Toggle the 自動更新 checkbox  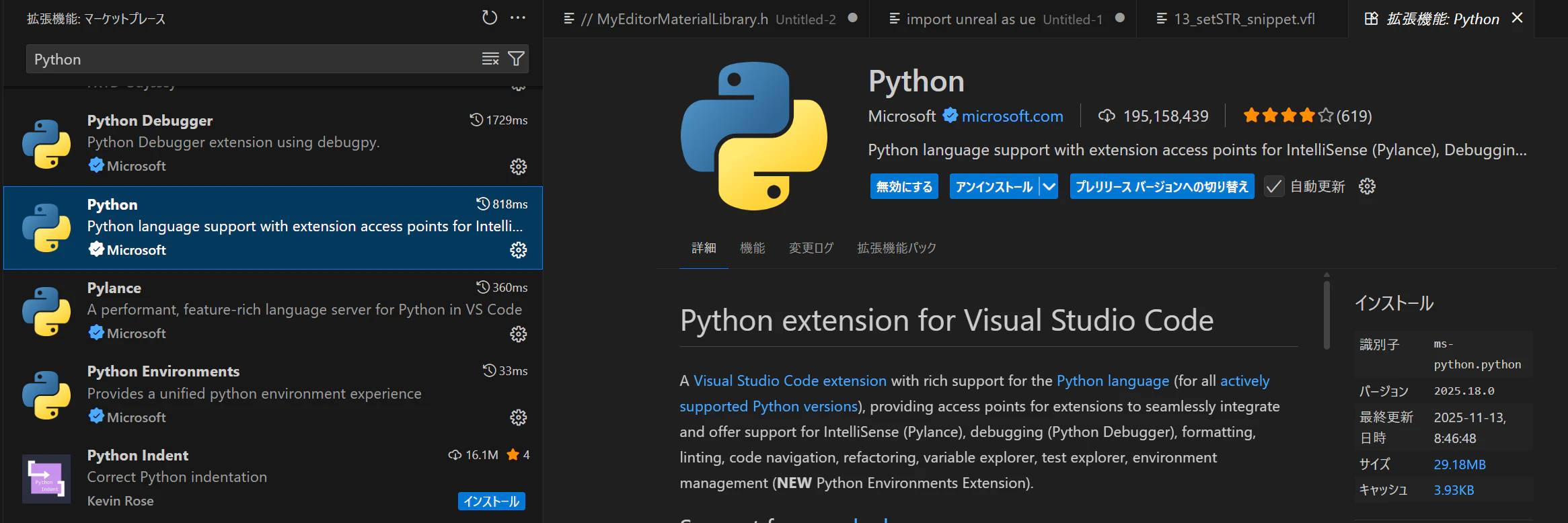click(x=1273, y=186)
